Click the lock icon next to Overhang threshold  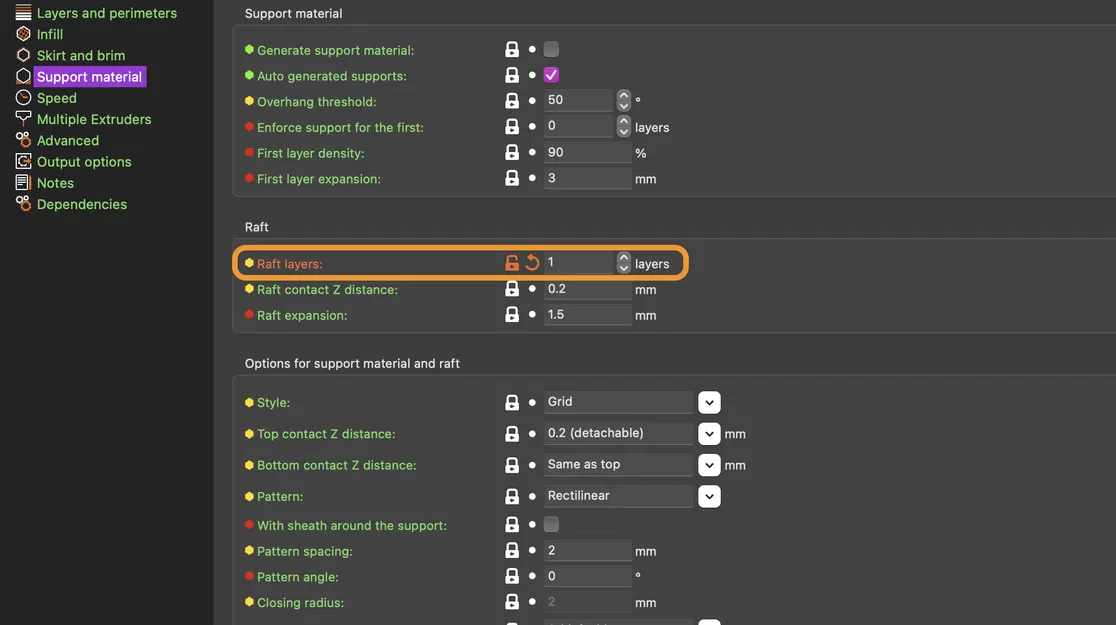[x=512, y=101]
